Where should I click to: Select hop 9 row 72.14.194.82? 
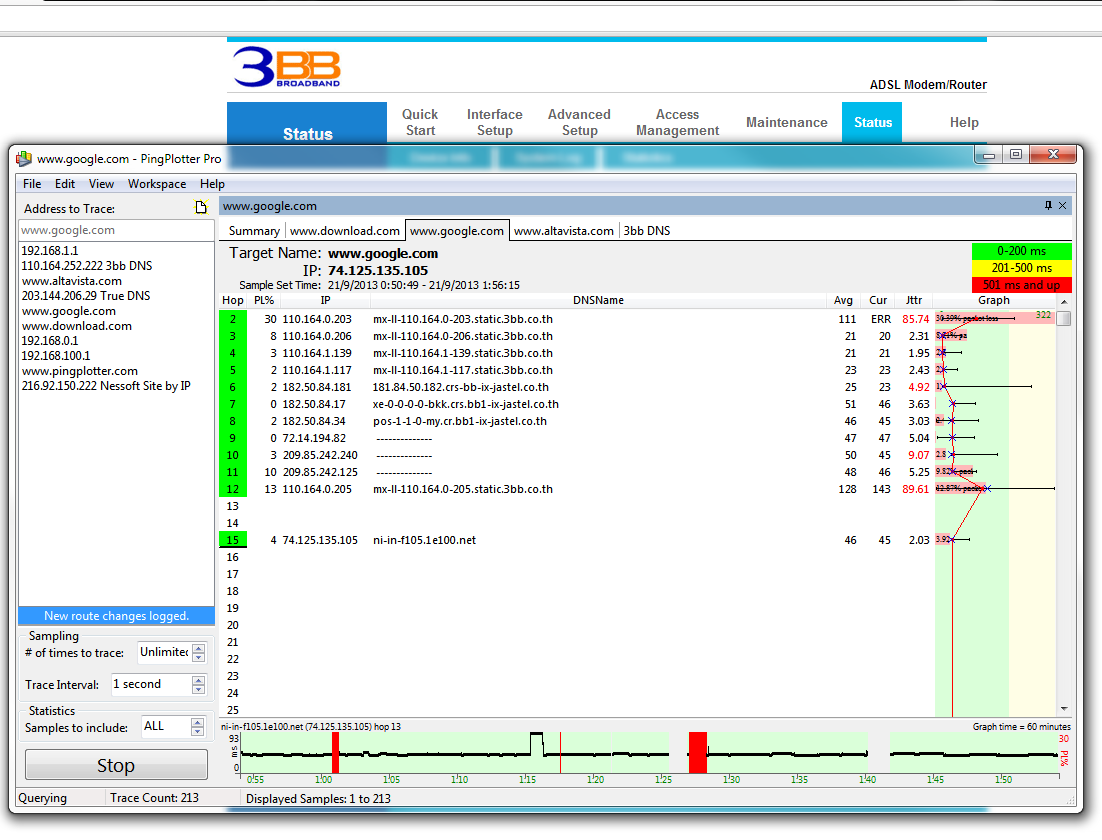pos(636,438)
